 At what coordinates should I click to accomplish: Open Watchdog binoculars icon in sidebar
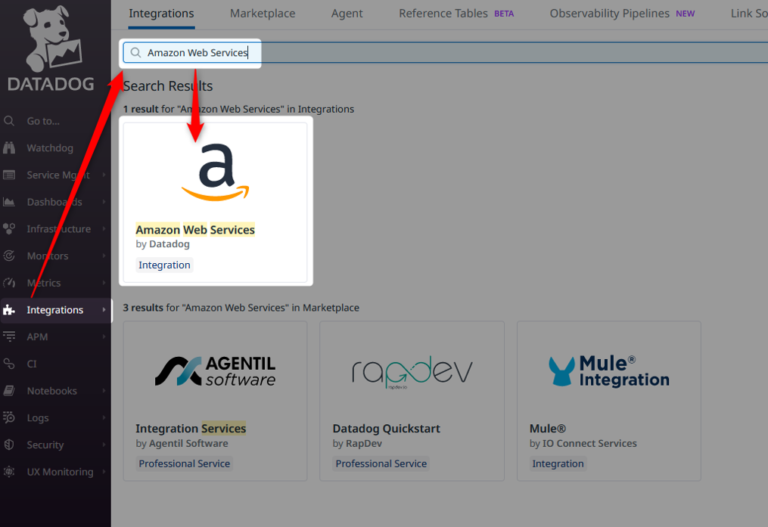coord(9,148)
